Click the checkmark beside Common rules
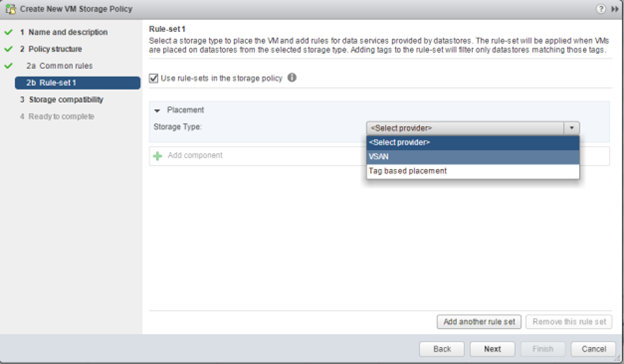 (x=8, y=66)
